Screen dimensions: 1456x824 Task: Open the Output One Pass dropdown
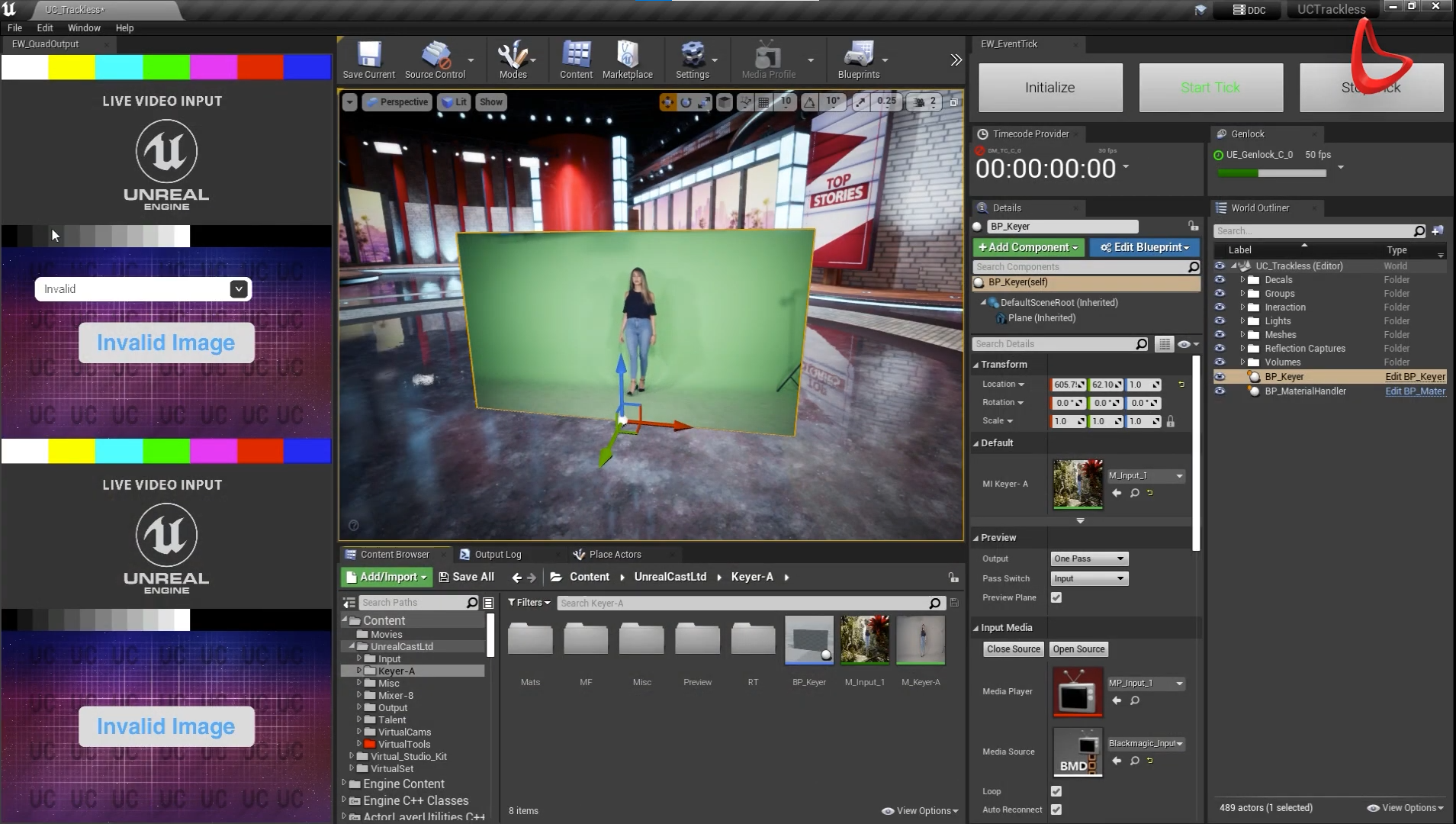point(1089,559)
